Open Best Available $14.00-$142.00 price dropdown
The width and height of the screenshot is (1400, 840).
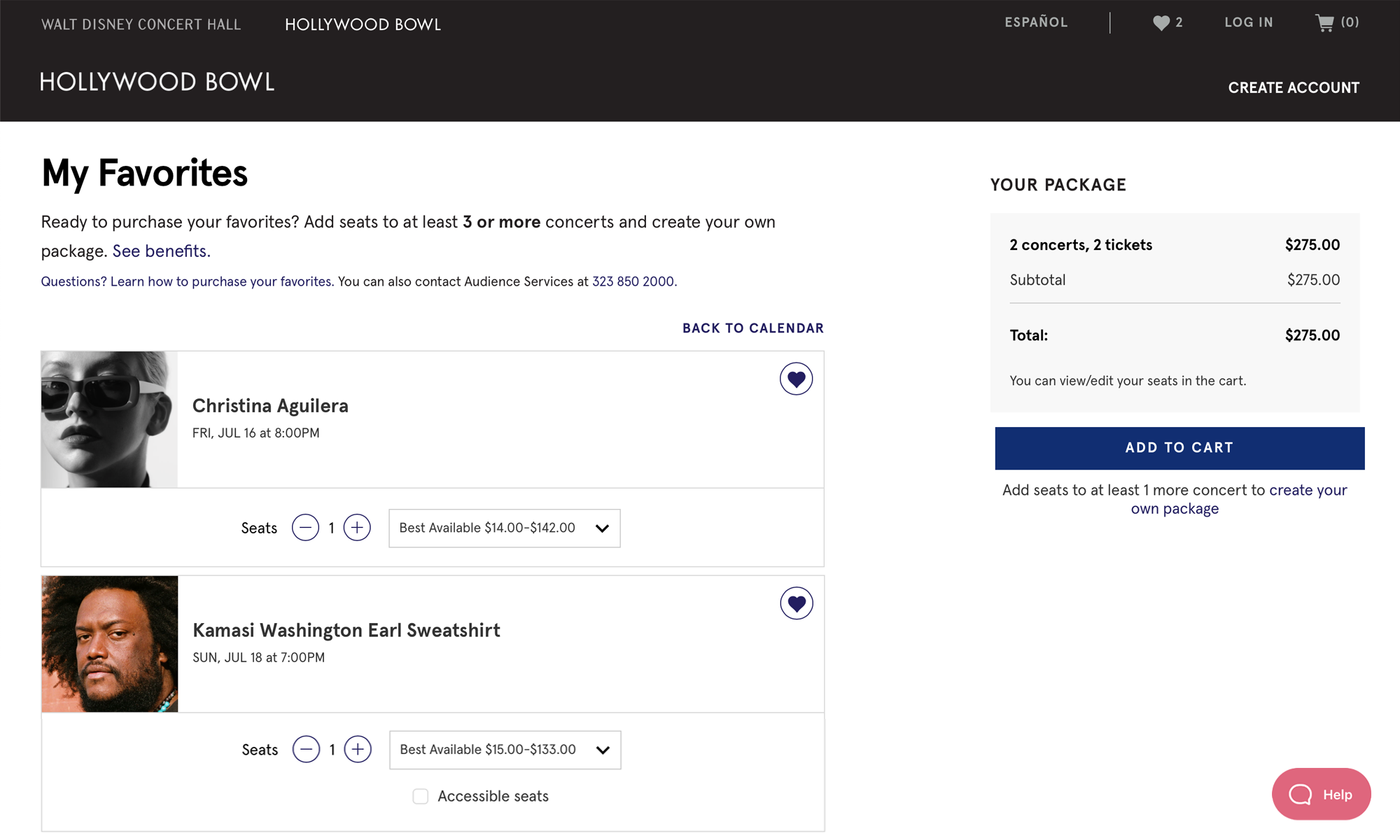(504, 528)
